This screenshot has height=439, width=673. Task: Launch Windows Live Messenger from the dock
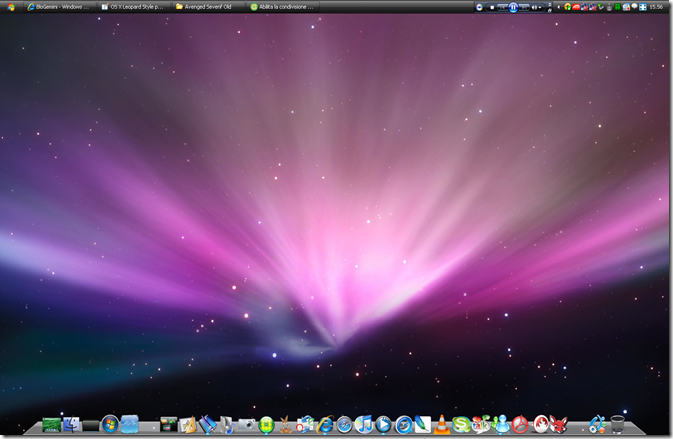point(501,425)
